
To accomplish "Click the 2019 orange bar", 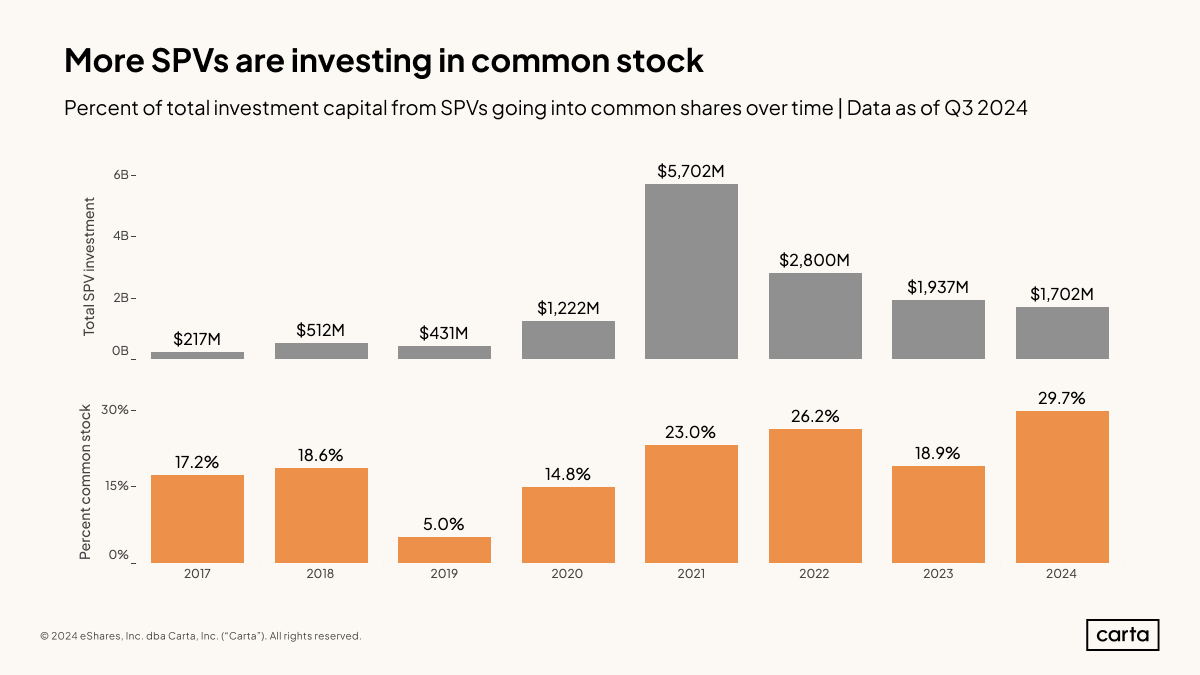I will 444,550.
